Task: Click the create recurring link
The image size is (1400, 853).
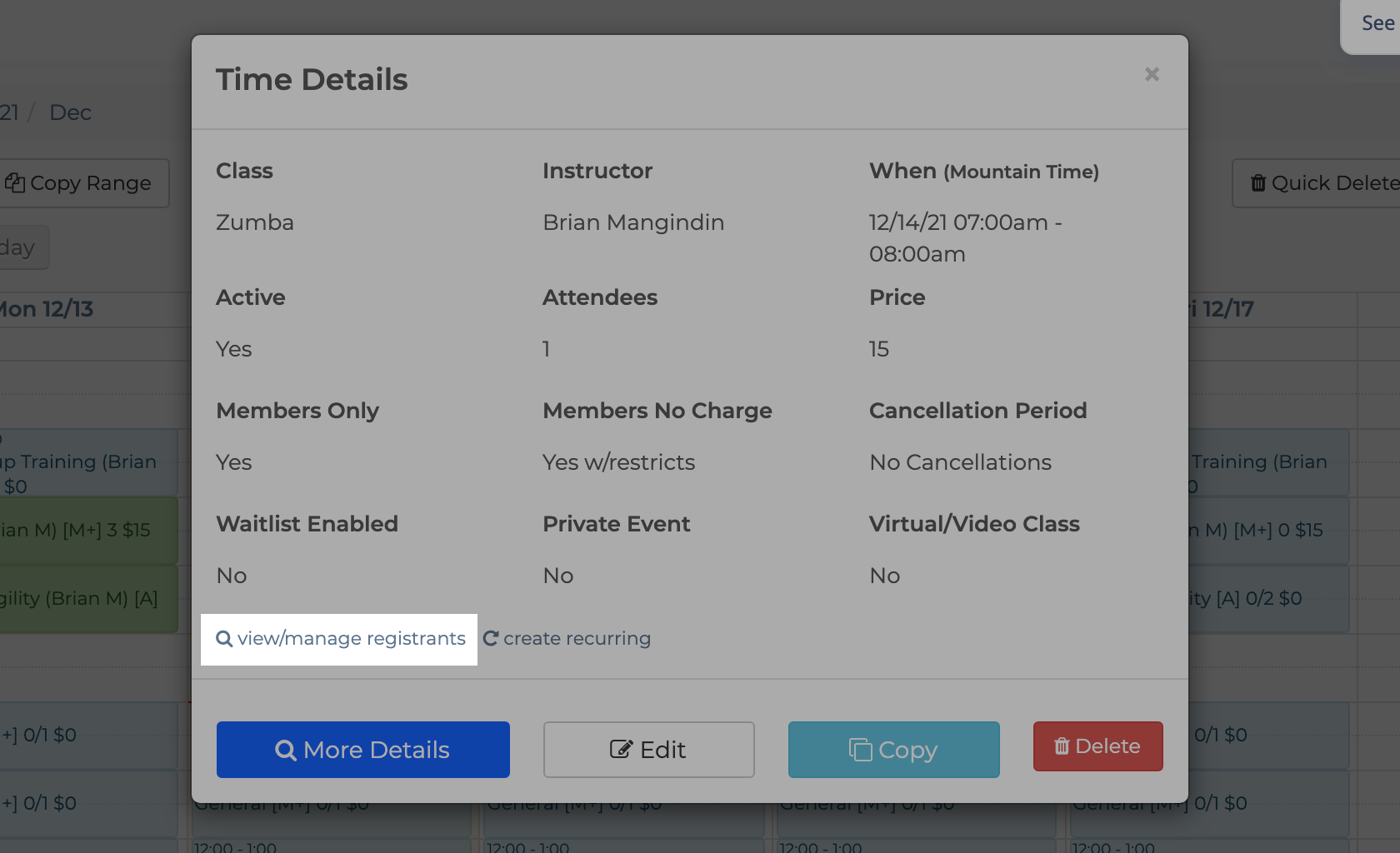Action: pos(567,639)
